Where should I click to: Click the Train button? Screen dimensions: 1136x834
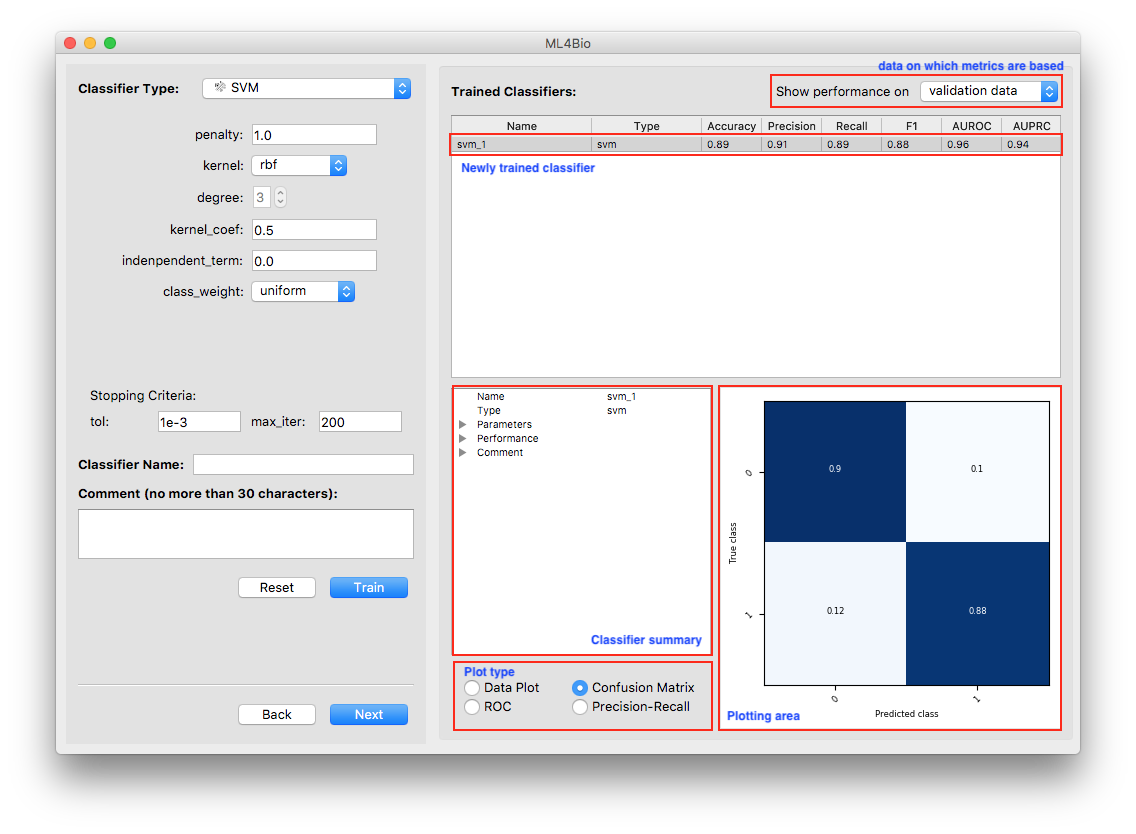[368, 587]
